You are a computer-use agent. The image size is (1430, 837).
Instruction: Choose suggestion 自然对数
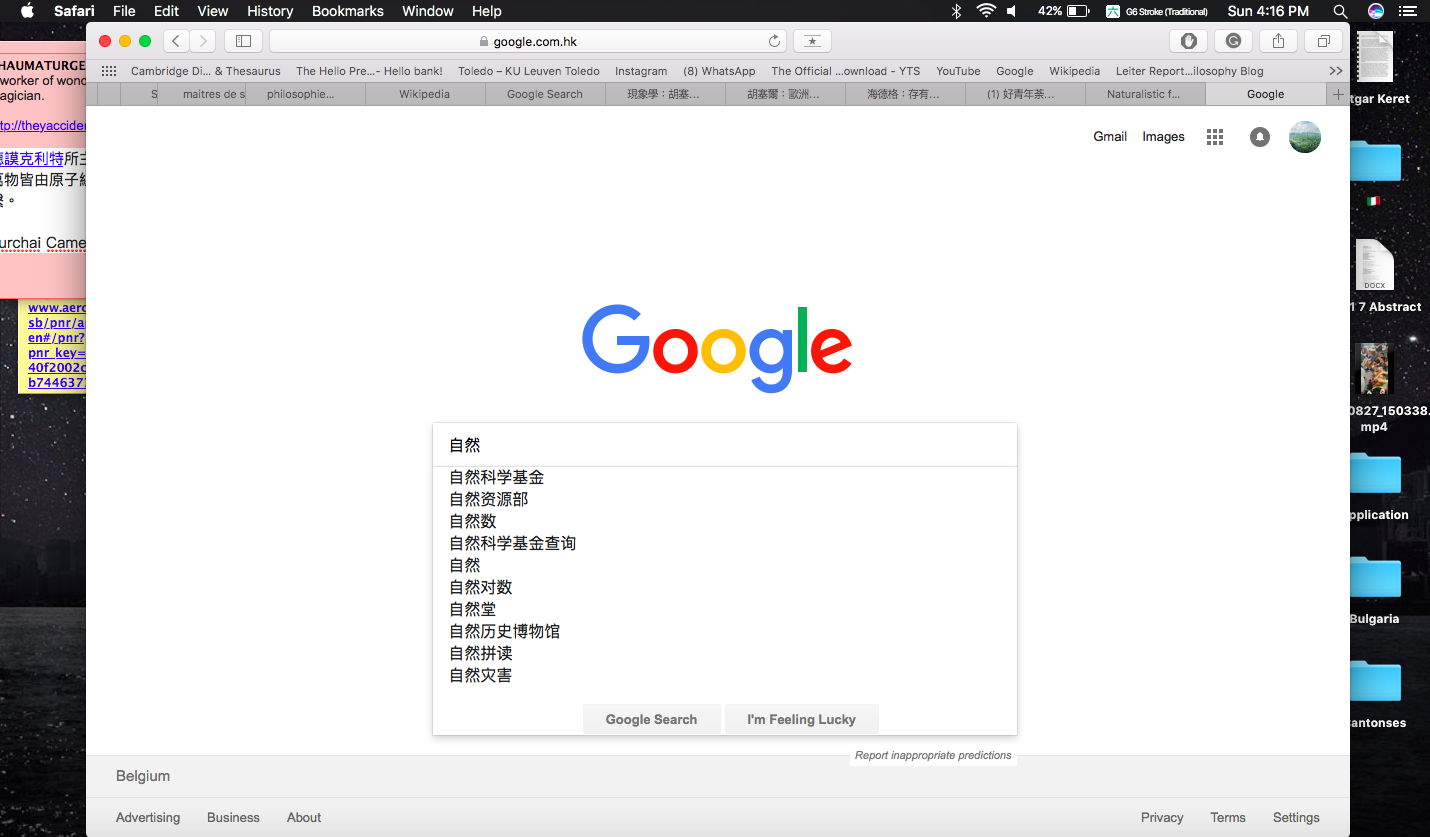coord(481,588)
